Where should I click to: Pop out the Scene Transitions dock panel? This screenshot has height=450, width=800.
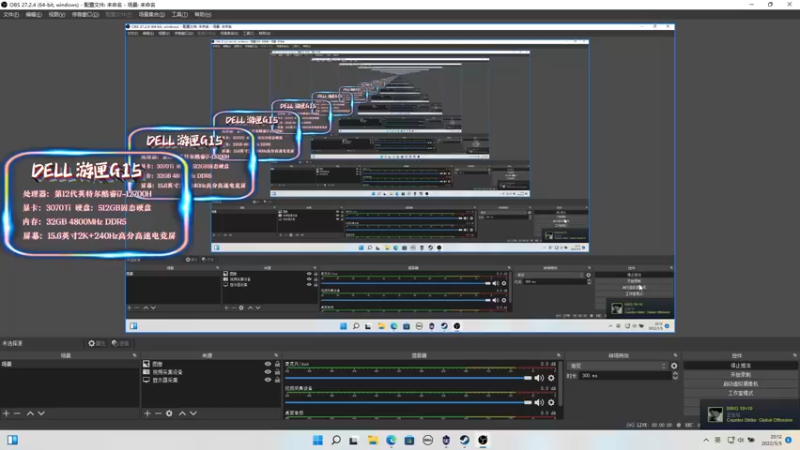676,355
